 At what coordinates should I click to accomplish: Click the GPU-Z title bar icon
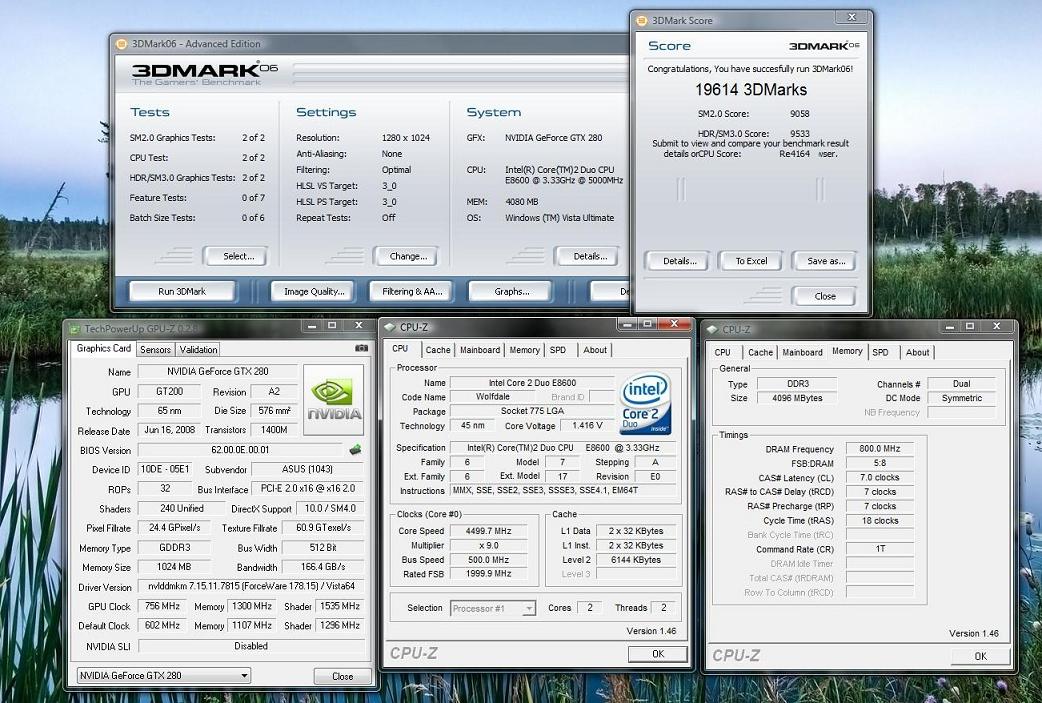pos(74,329)
